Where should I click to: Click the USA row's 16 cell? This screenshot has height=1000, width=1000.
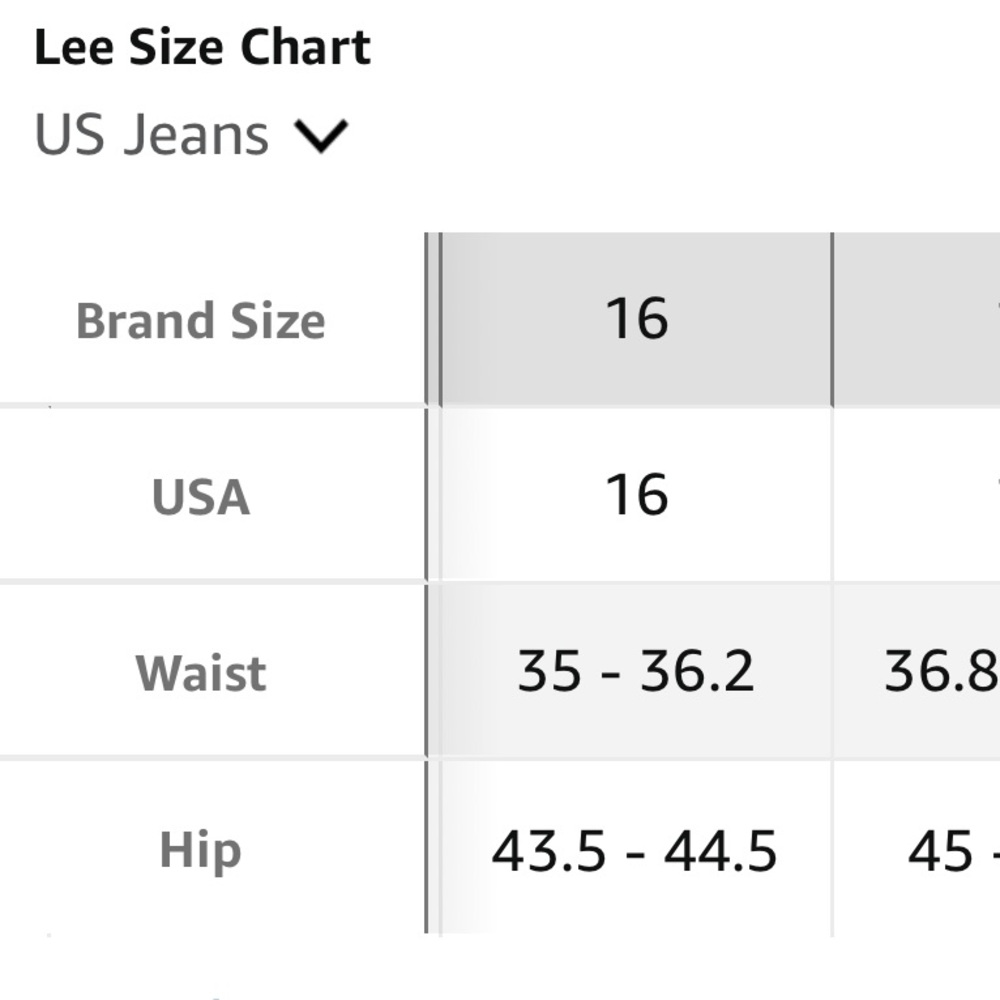point(636,495)
